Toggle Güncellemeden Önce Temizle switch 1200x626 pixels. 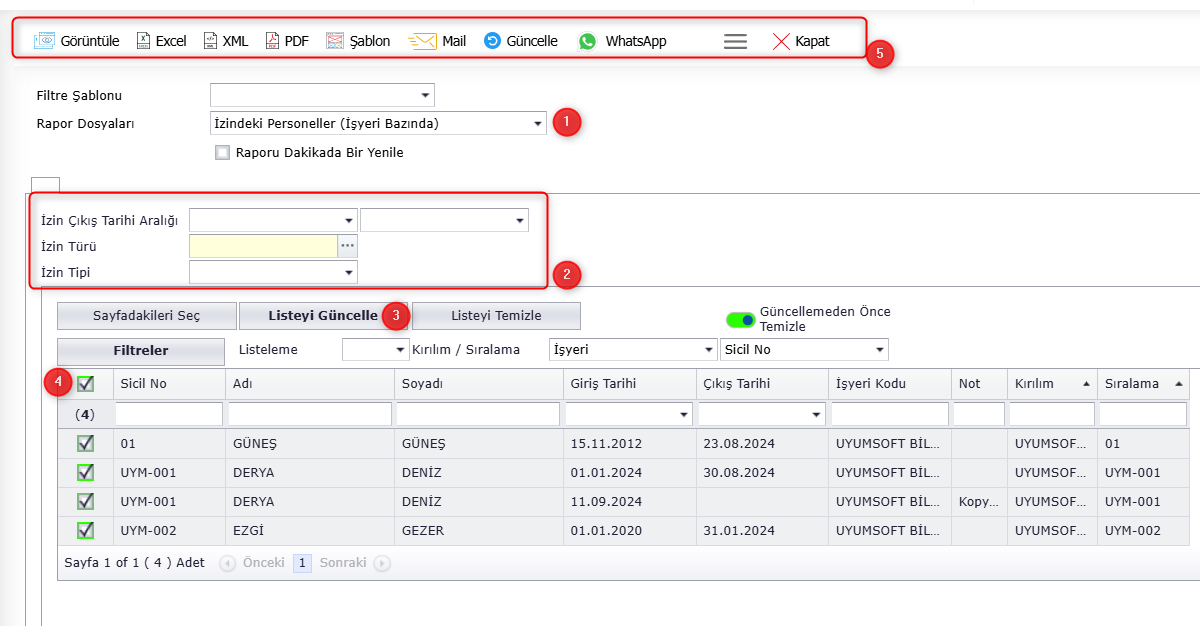coord(741,319)
